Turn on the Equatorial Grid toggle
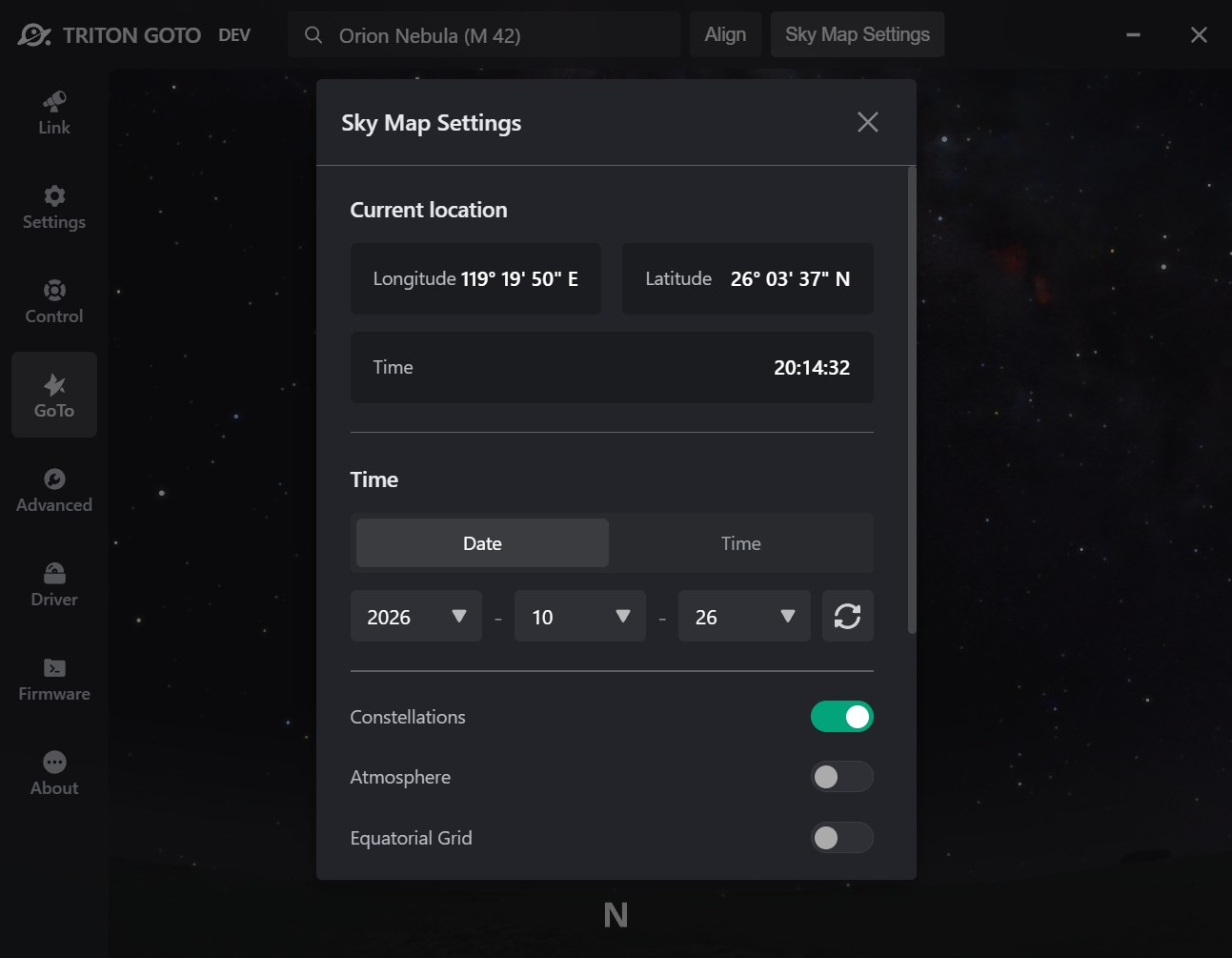1232x958 pixels. click(x=841, y=838)
